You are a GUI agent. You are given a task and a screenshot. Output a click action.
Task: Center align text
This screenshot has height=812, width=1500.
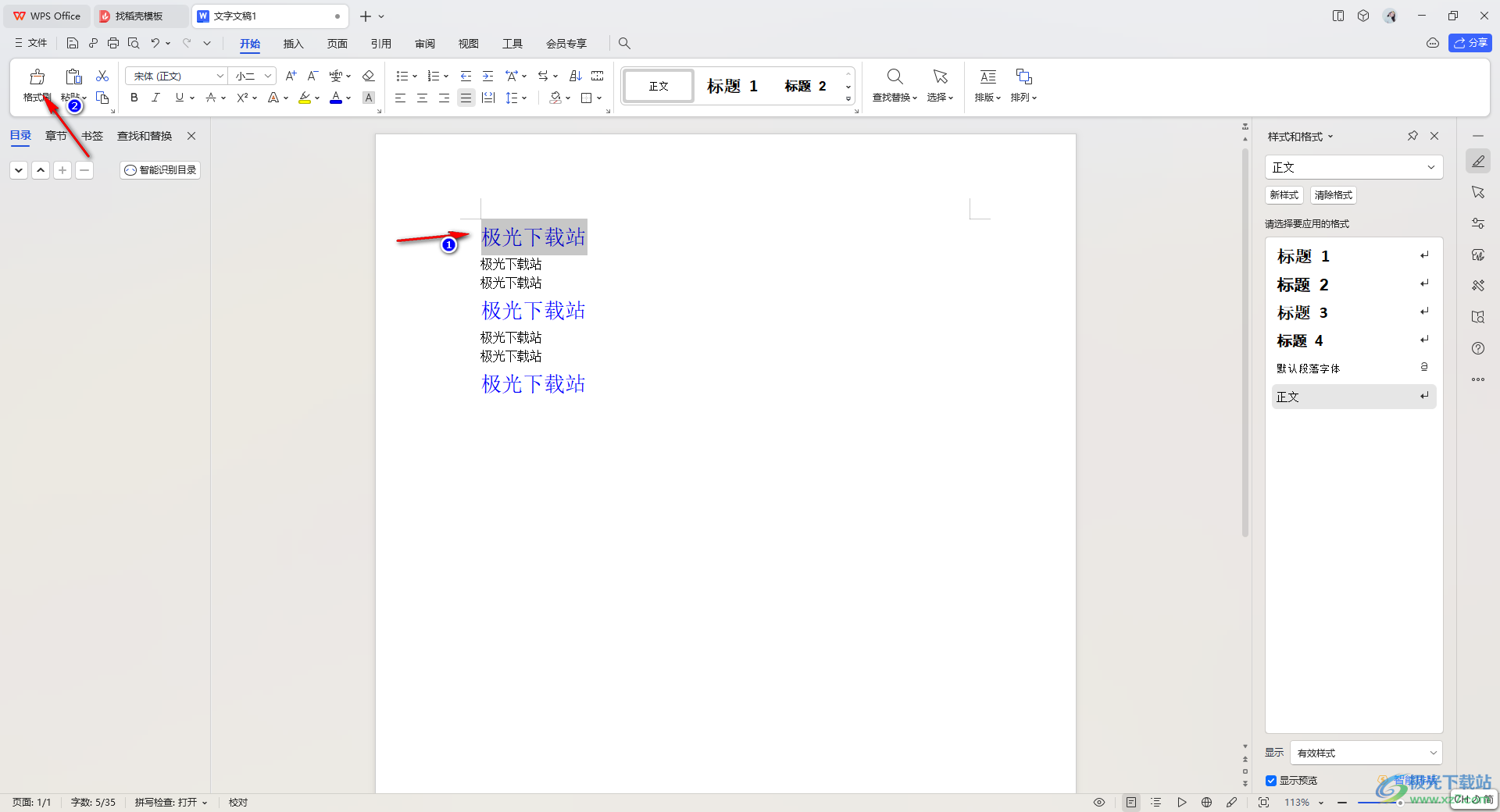pos(422,98)
